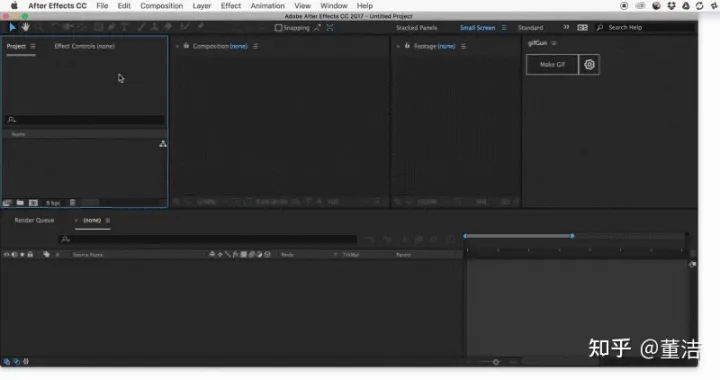This screenshot has width=720, height=380.
Task: Open project flowchart view icon
Action: (163, 144)
